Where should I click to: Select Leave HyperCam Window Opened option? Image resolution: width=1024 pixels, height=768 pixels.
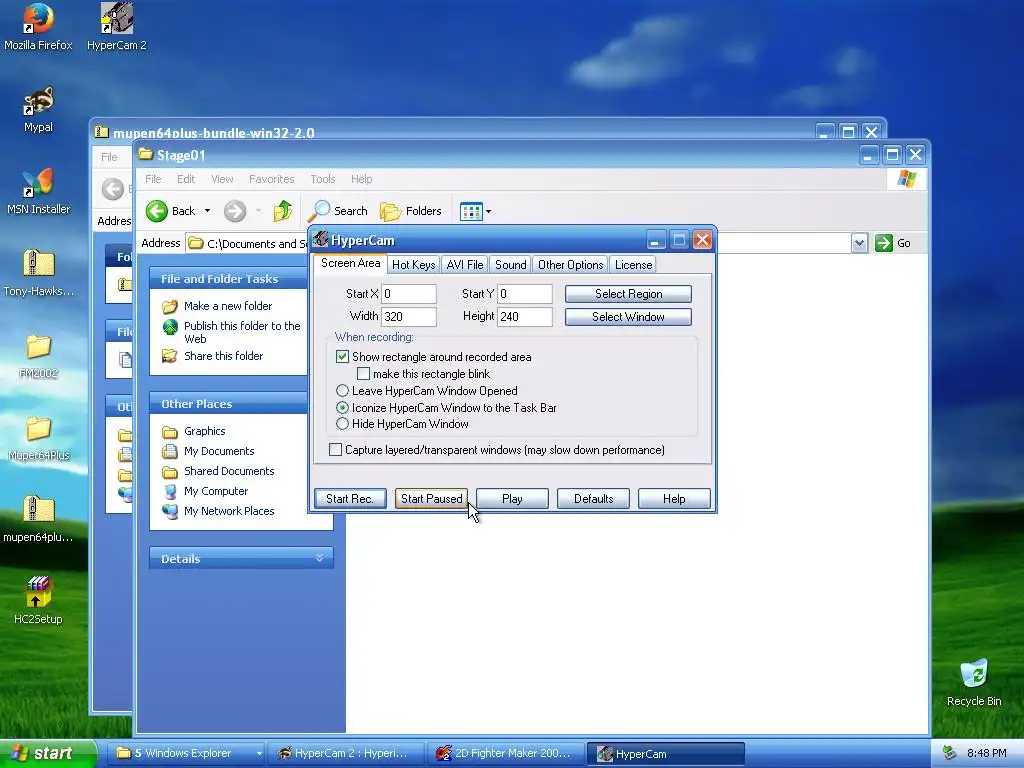342,391
